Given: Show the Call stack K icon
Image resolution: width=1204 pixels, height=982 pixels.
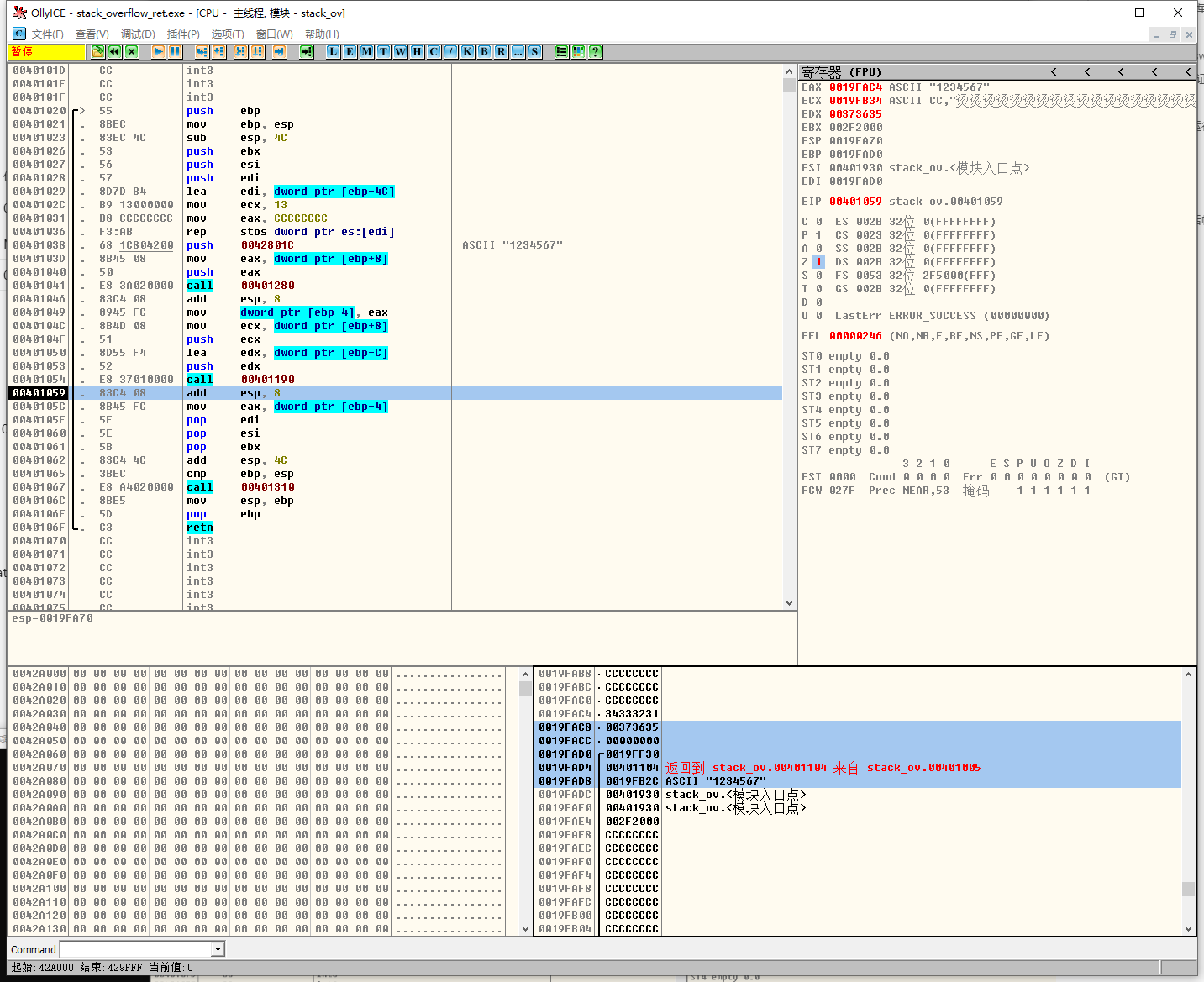Looking at the screenshot, I should 467,52.
